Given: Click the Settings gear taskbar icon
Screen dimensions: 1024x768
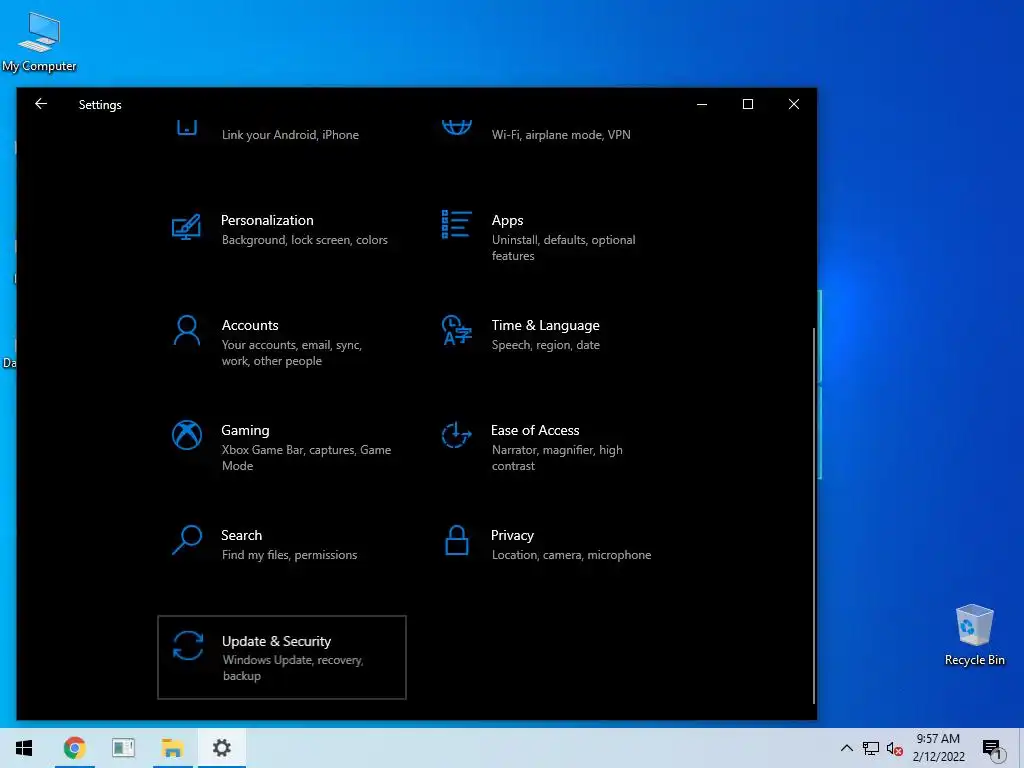Looking at the screenshot, I should coord(222,748).
